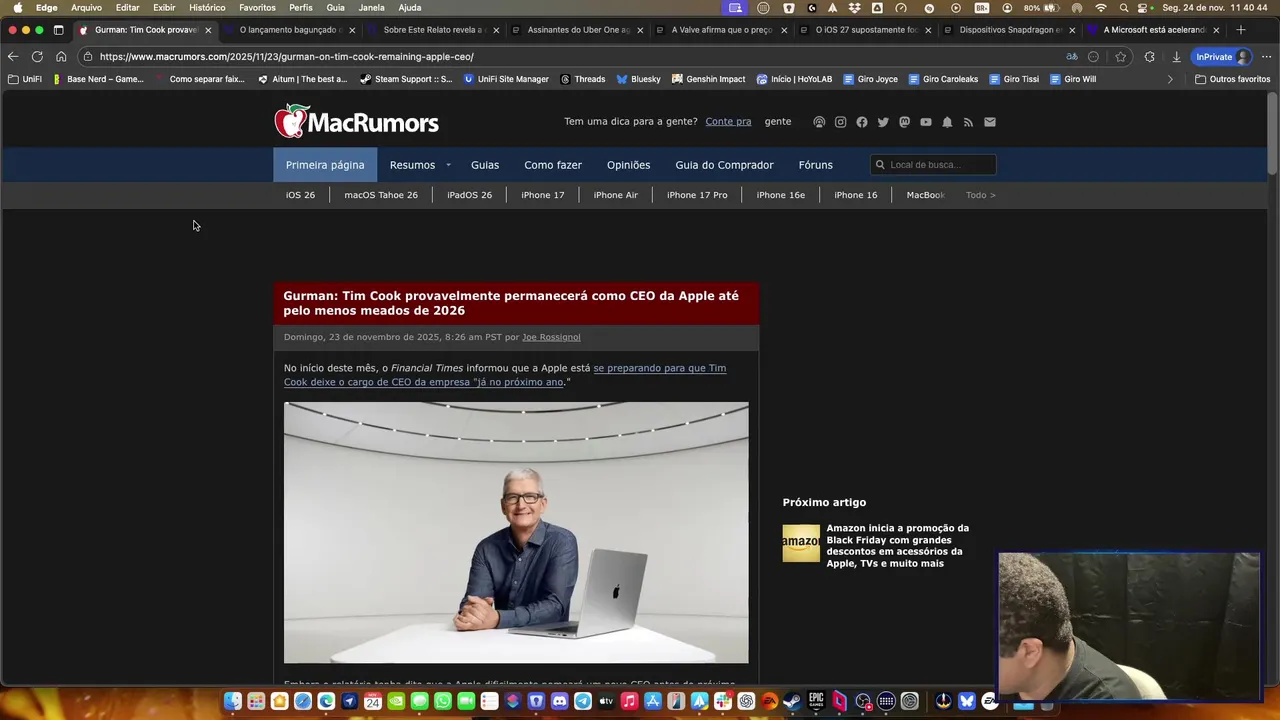Screen dimensions: 1280x720
Task: Click the 'Local de busca' search field
Action: [x=933, y=165]
